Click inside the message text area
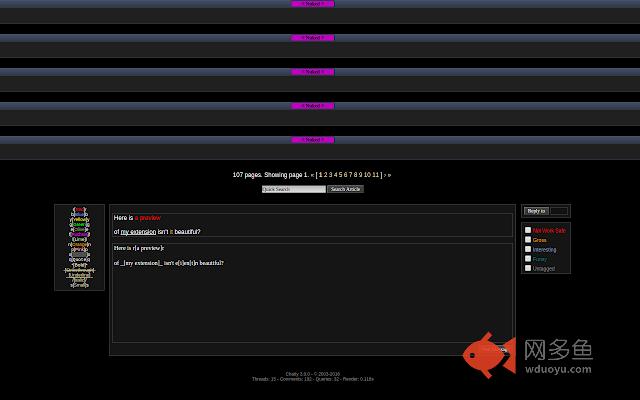640x400 pixels. pyautogui.click(x=312, y=293)
